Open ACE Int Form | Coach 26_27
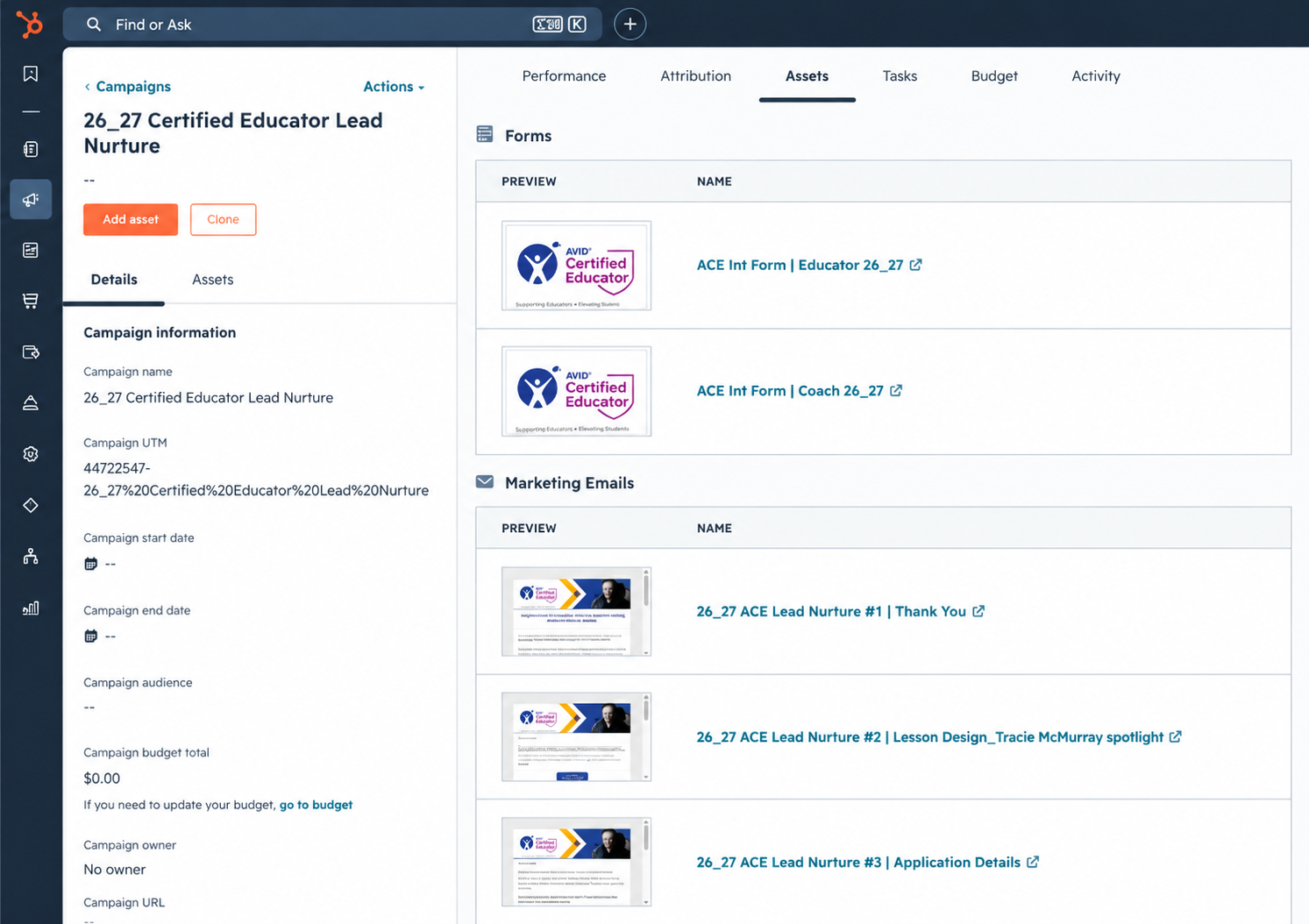1309x924 pixels. coord(790,391)
